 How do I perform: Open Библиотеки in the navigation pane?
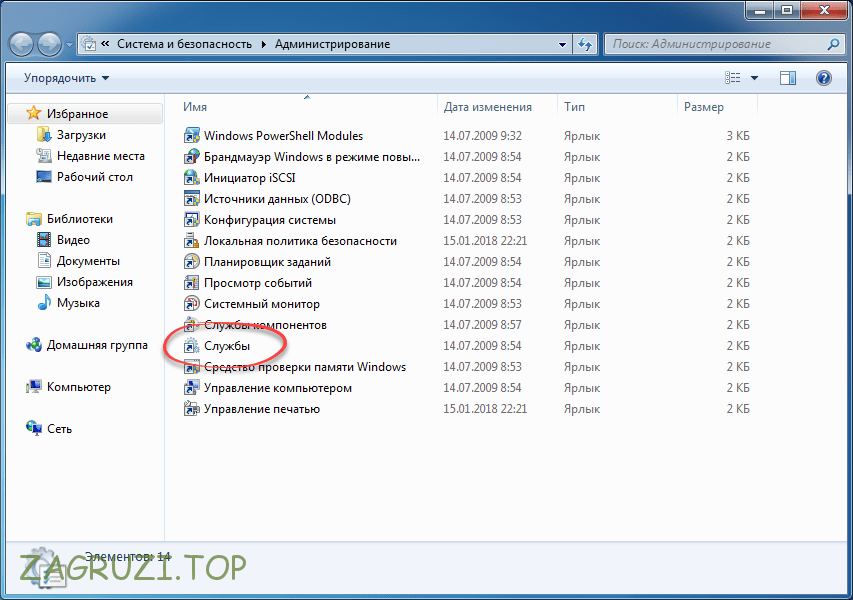80,219
